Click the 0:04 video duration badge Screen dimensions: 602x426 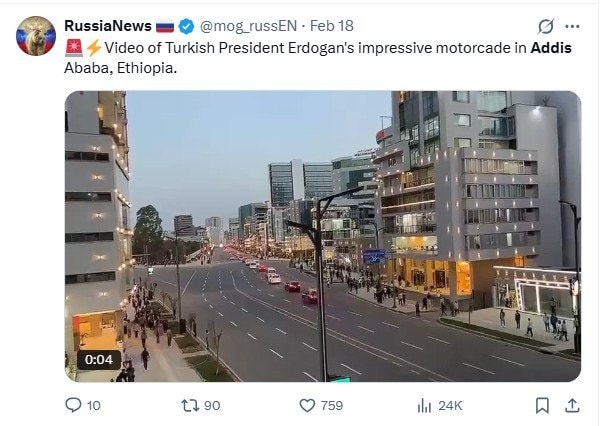coord(99,360)
